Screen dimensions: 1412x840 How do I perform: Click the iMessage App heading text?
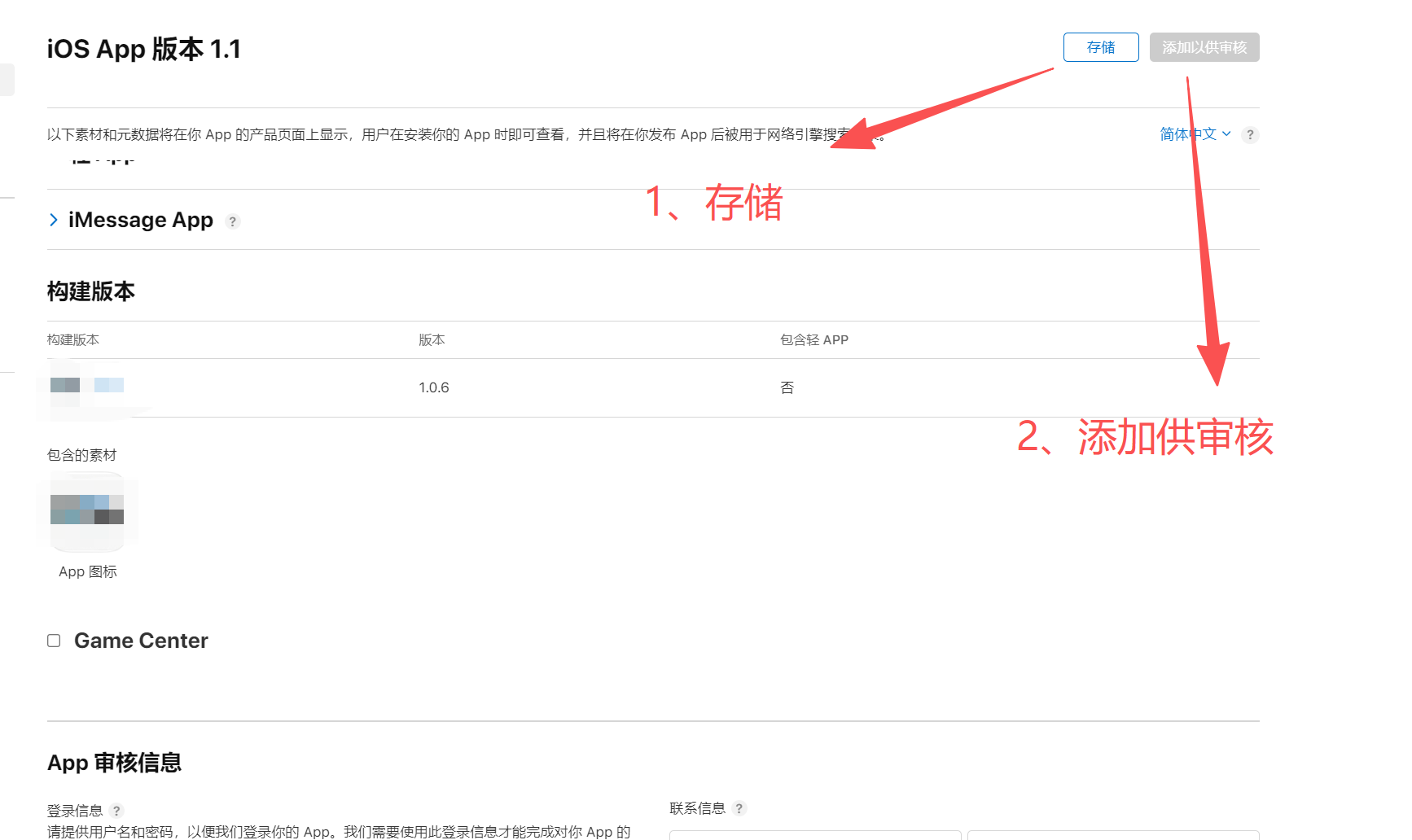point(141,220)
